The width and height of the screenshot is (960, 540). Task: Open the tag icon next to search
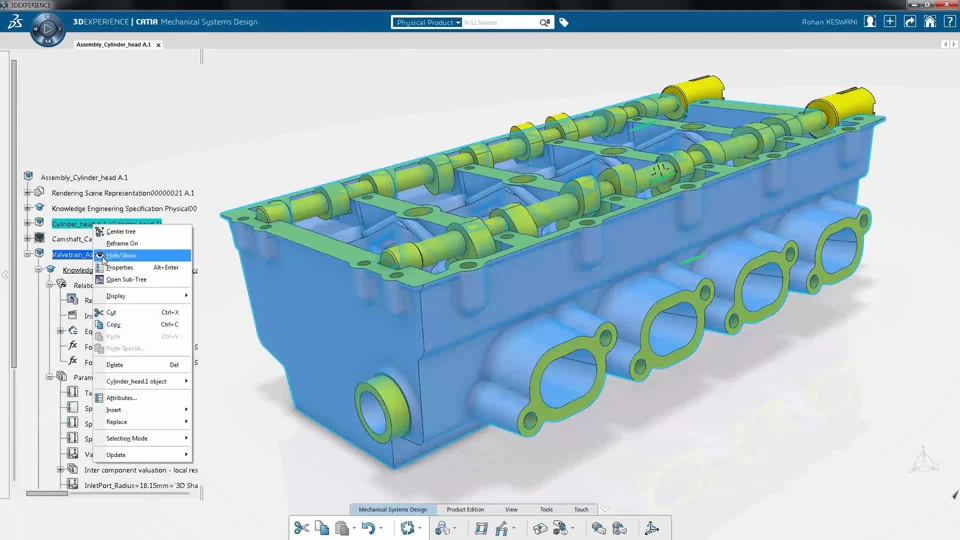(x=564, y=23)
